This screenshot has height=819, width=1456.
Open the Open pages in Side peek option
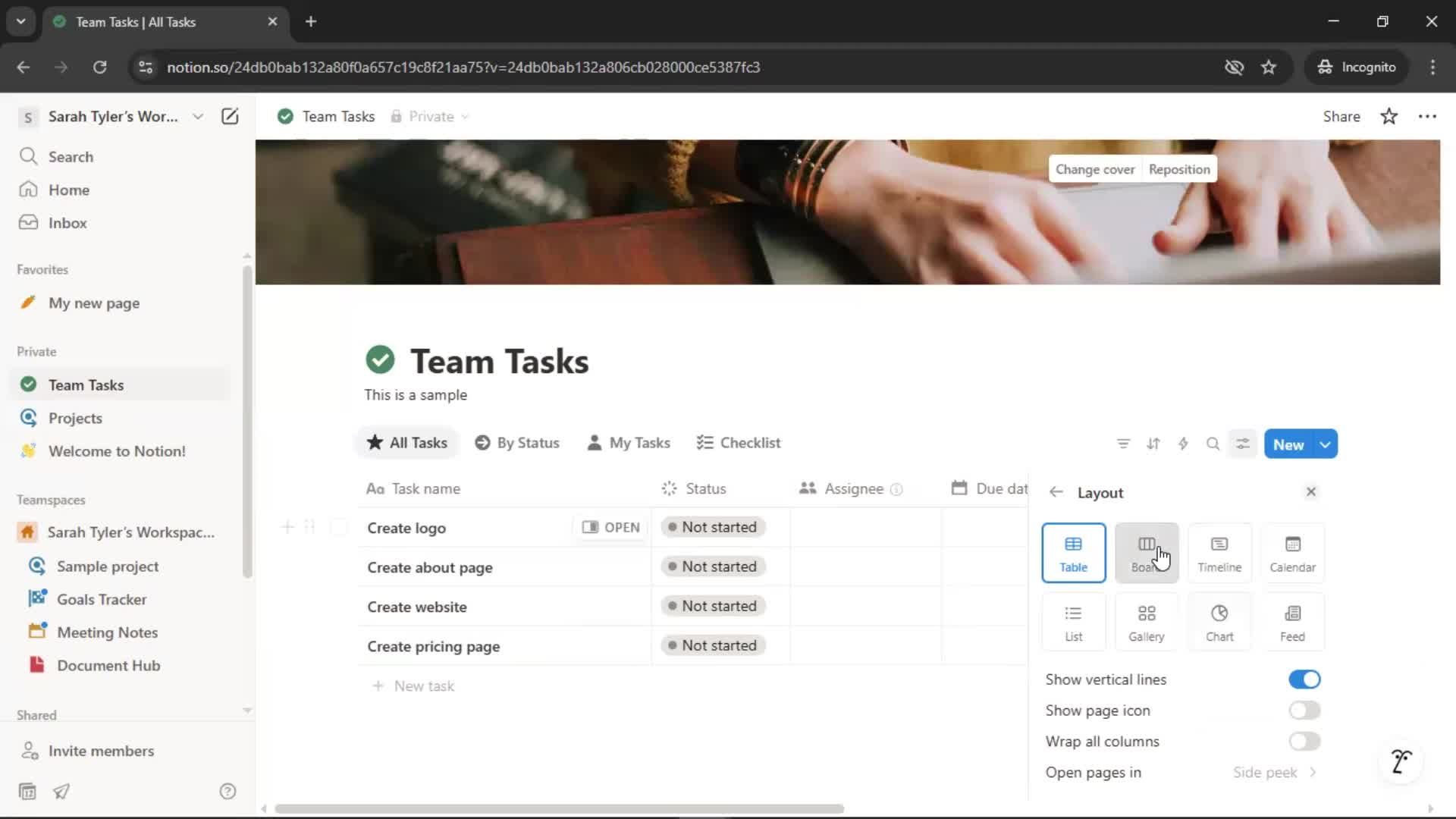point(1183,773)
